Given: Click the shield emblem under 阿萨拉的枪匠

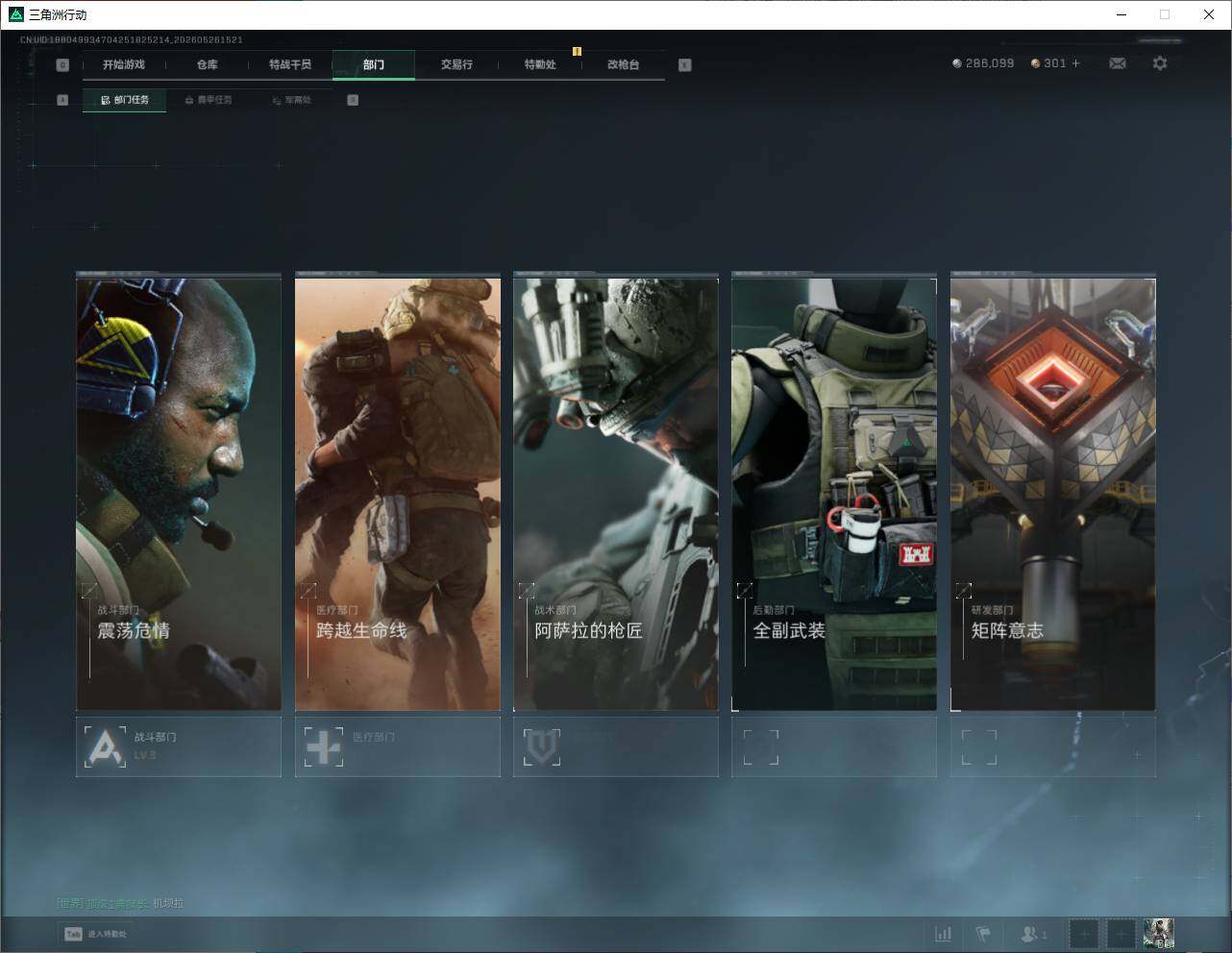Looking at the screenshot, I should click(542, 746).
